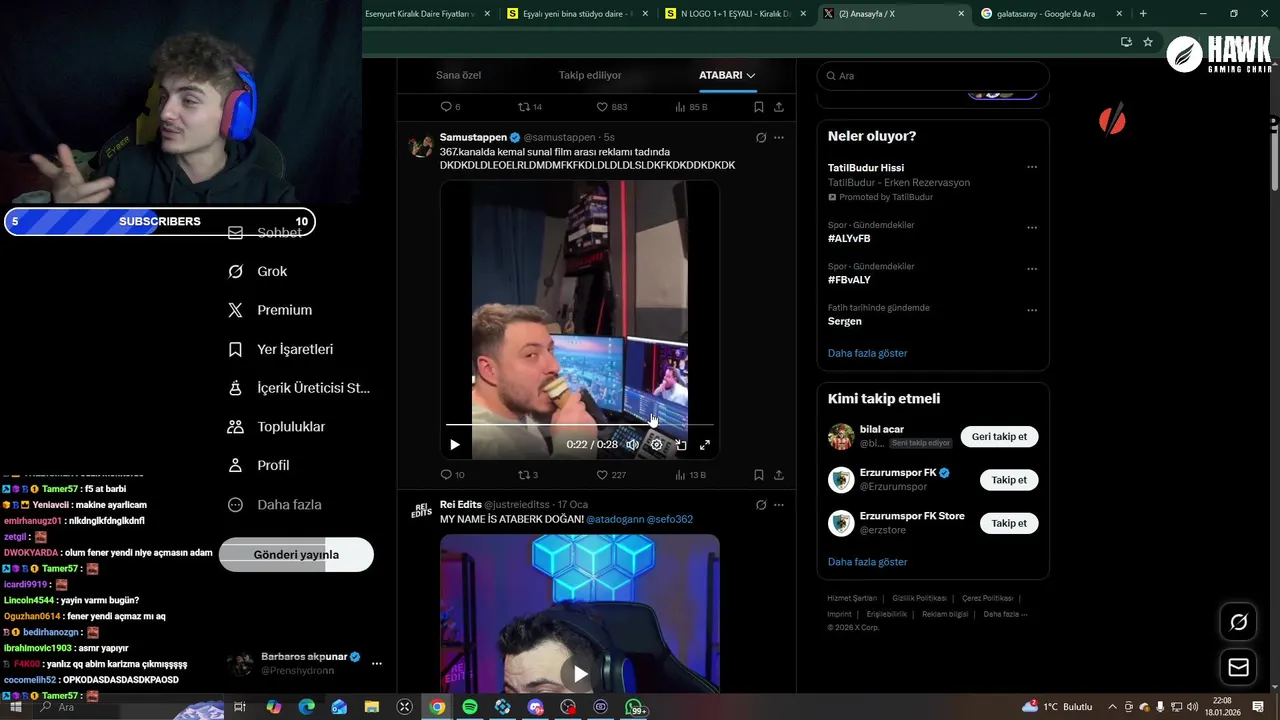Open the #ALYvFB trending topic
Screen dimensions: 1280x720
(849, 239)
